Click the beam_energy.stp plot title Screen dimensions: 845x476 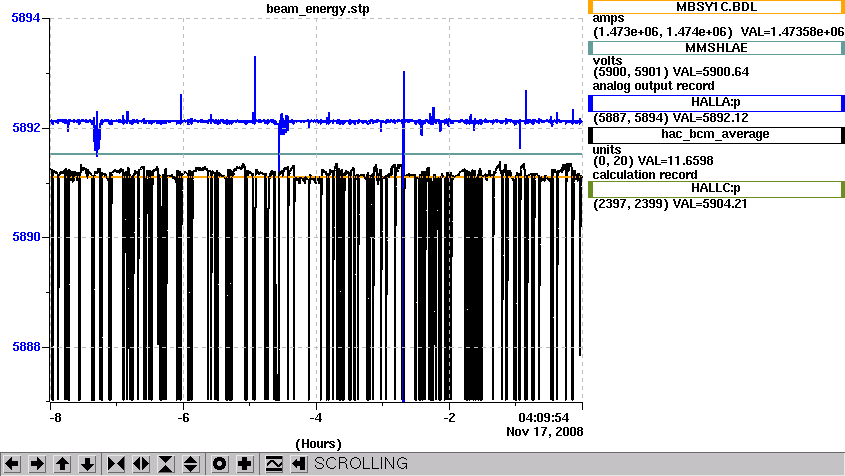(318, 9)
